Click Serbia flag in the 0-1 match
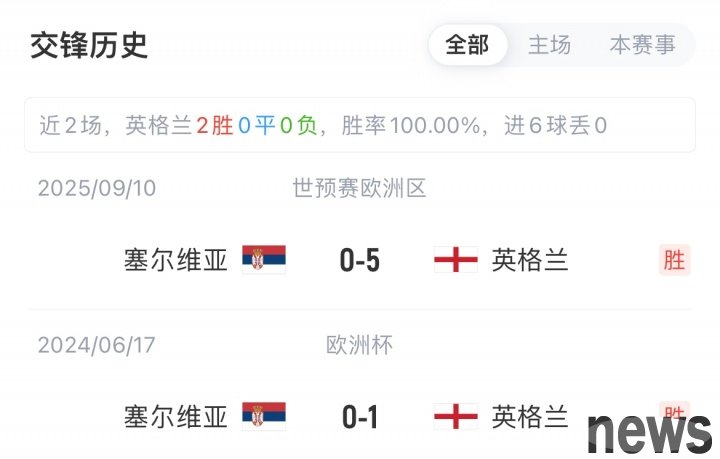 click(x=264, y=416)
